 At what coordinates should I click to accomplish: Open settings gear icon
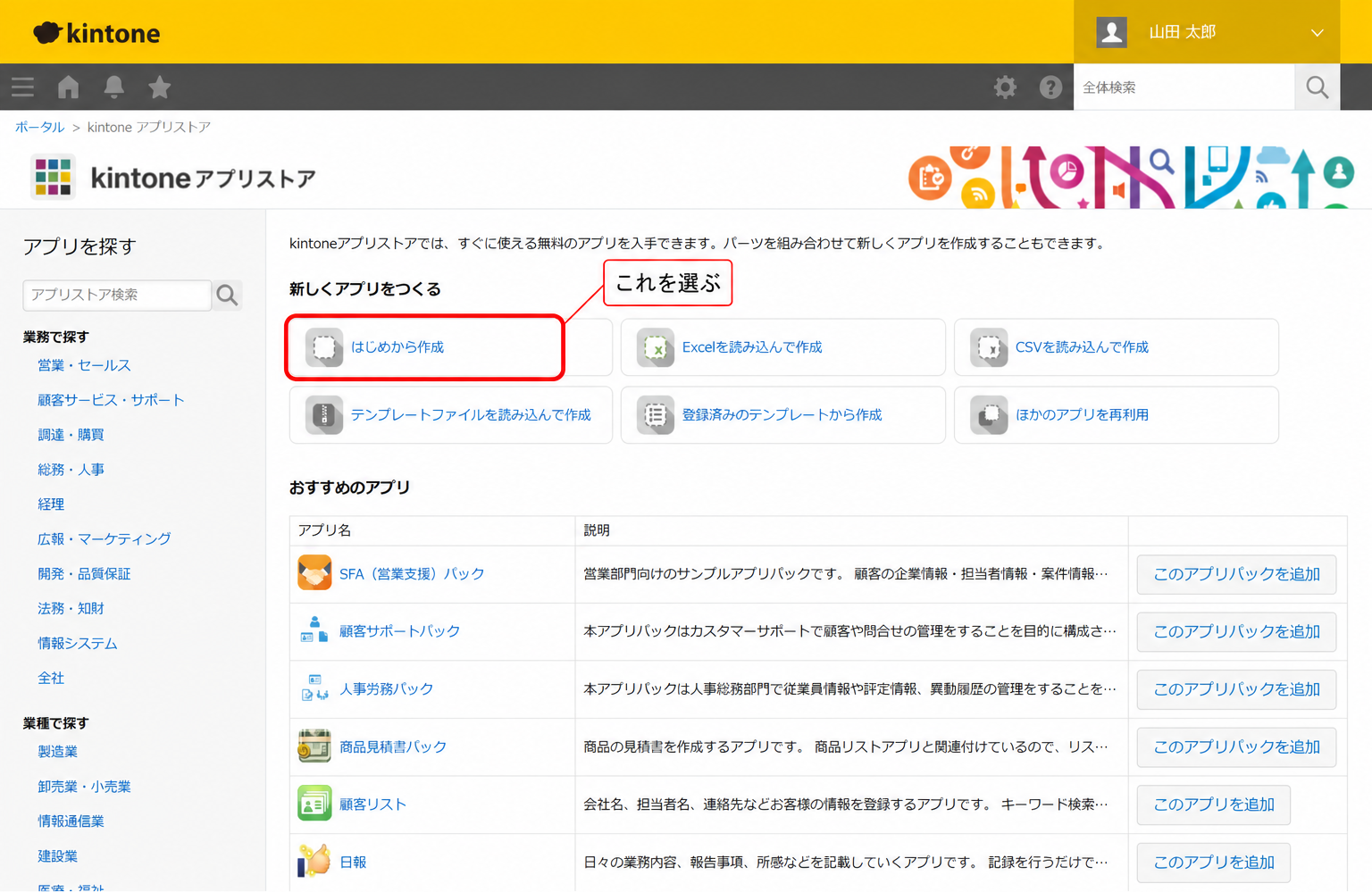click(1005, 87)
